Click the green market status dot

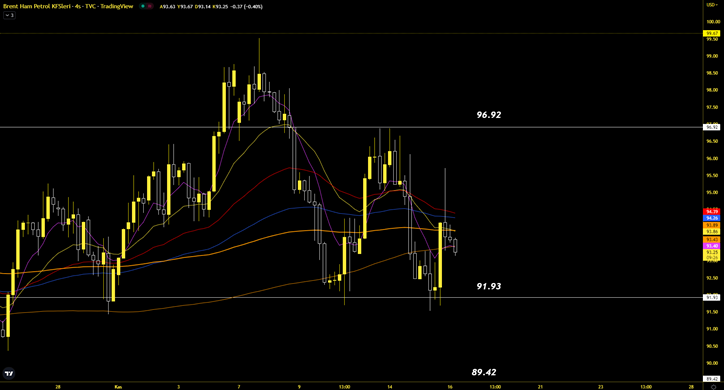143,6
